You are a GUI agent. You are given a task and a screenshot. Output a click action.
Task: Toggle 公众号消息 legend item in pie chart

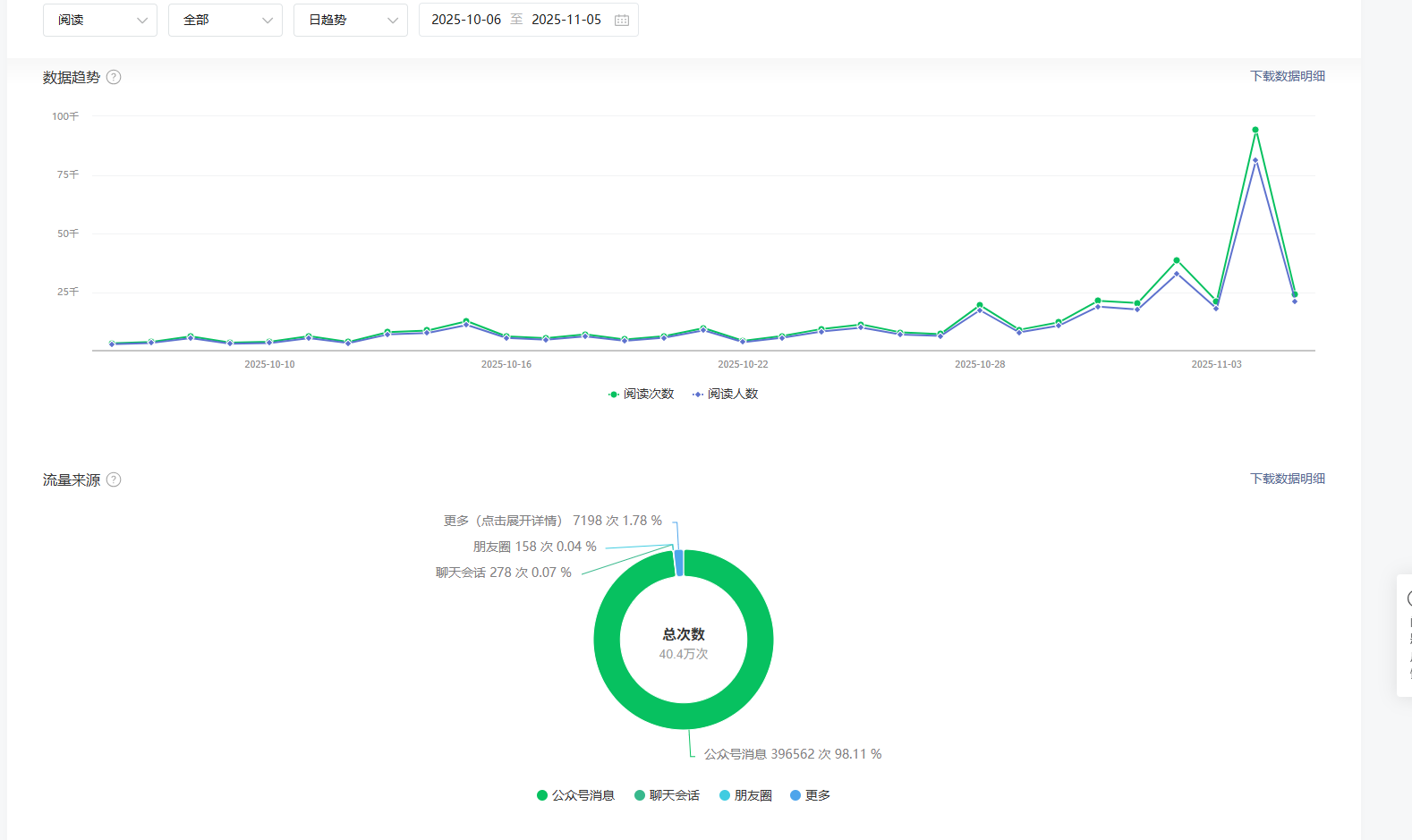(x=575, y=795)
